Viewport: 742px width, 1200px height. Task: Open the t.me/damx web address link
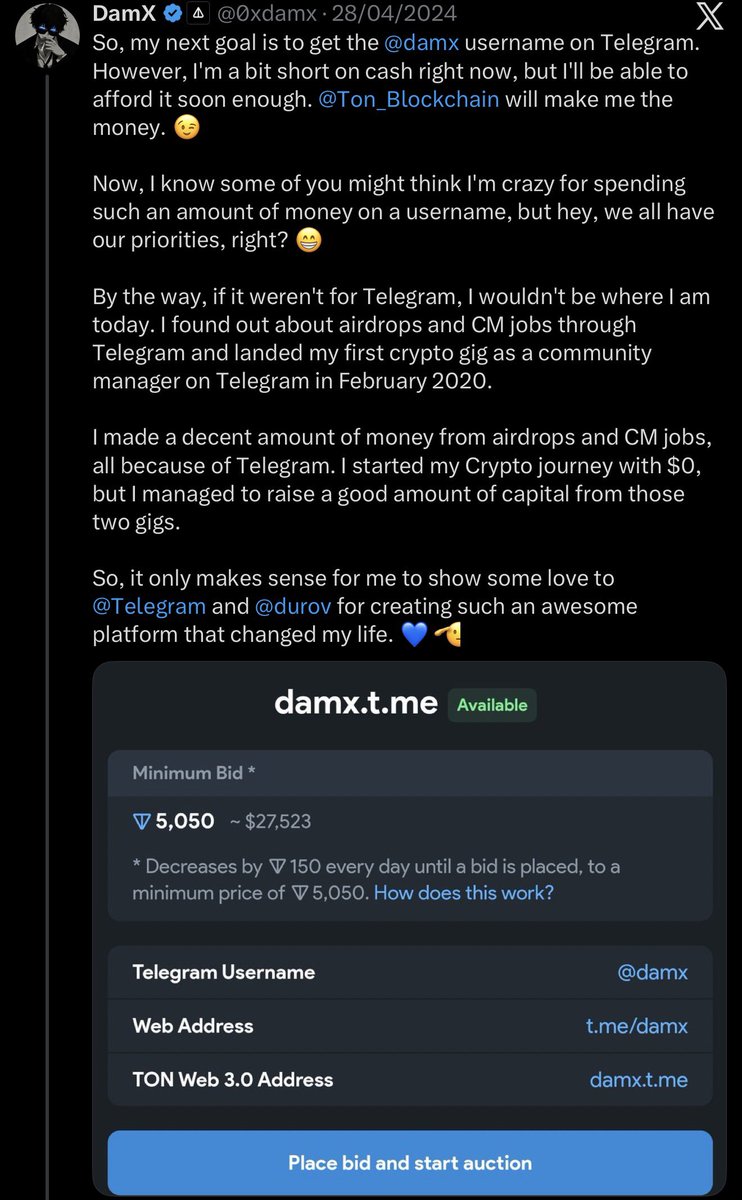[x=636, y=1026]
